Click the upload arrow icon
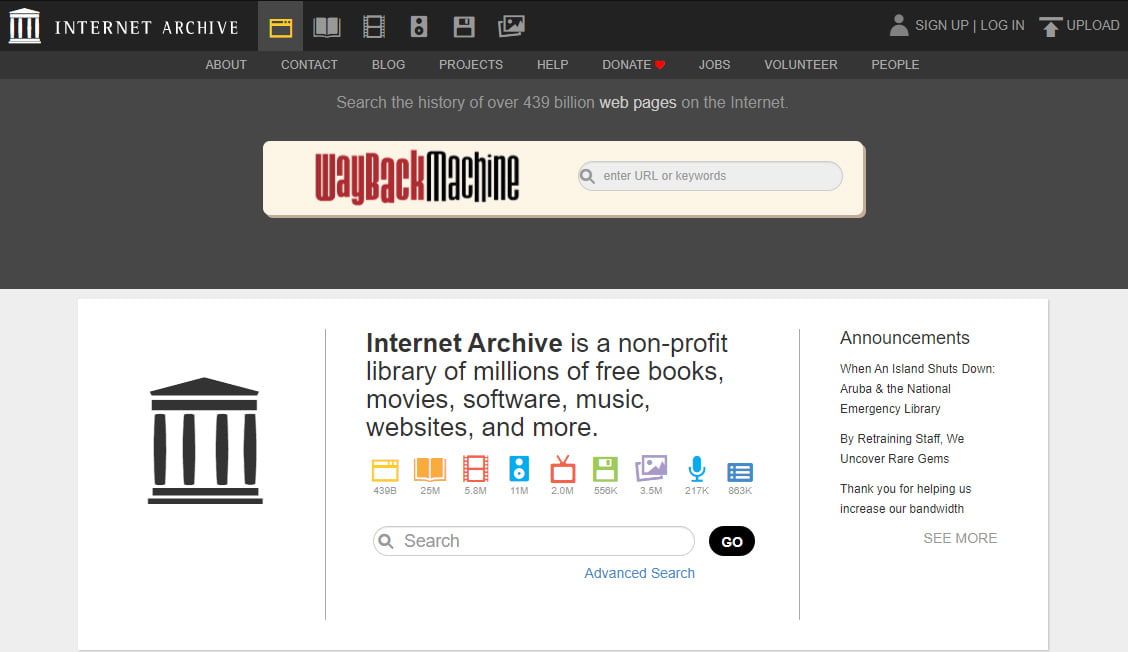Screen dimensions: 1128x652 click(x=1051, y=27)
